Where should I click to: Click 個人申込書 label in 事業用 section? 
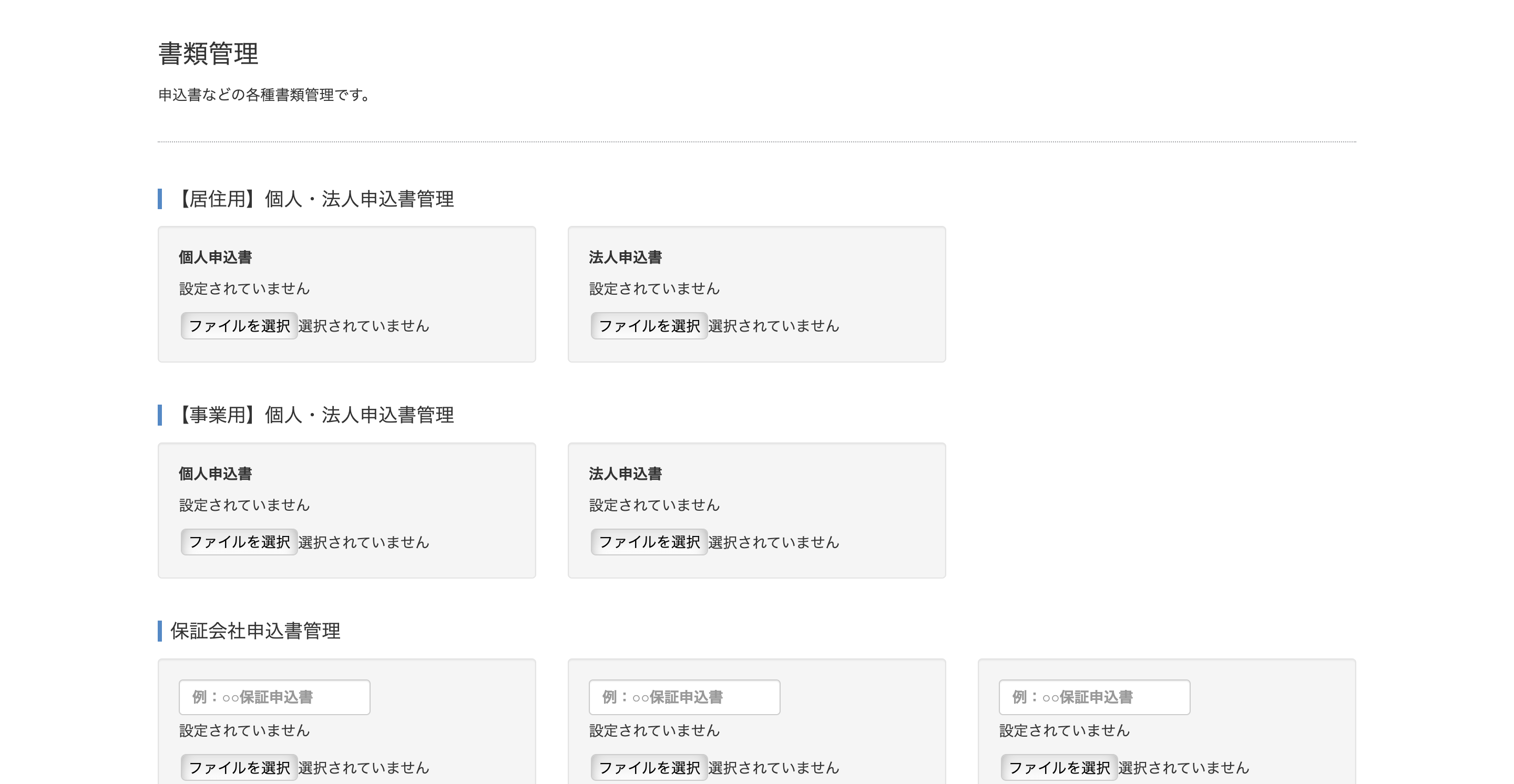215,474
